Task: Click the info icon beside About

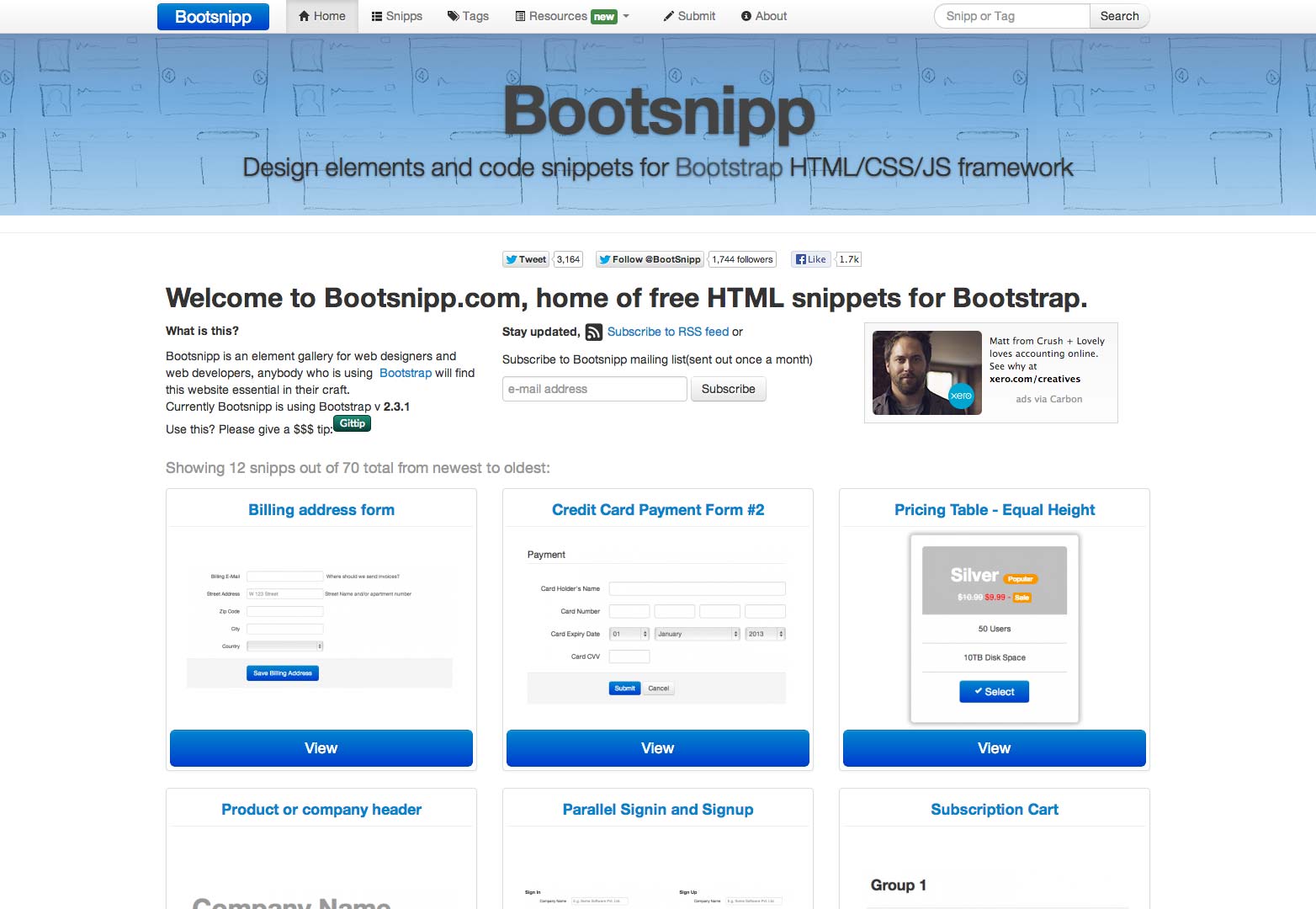Action: (746, 16)
